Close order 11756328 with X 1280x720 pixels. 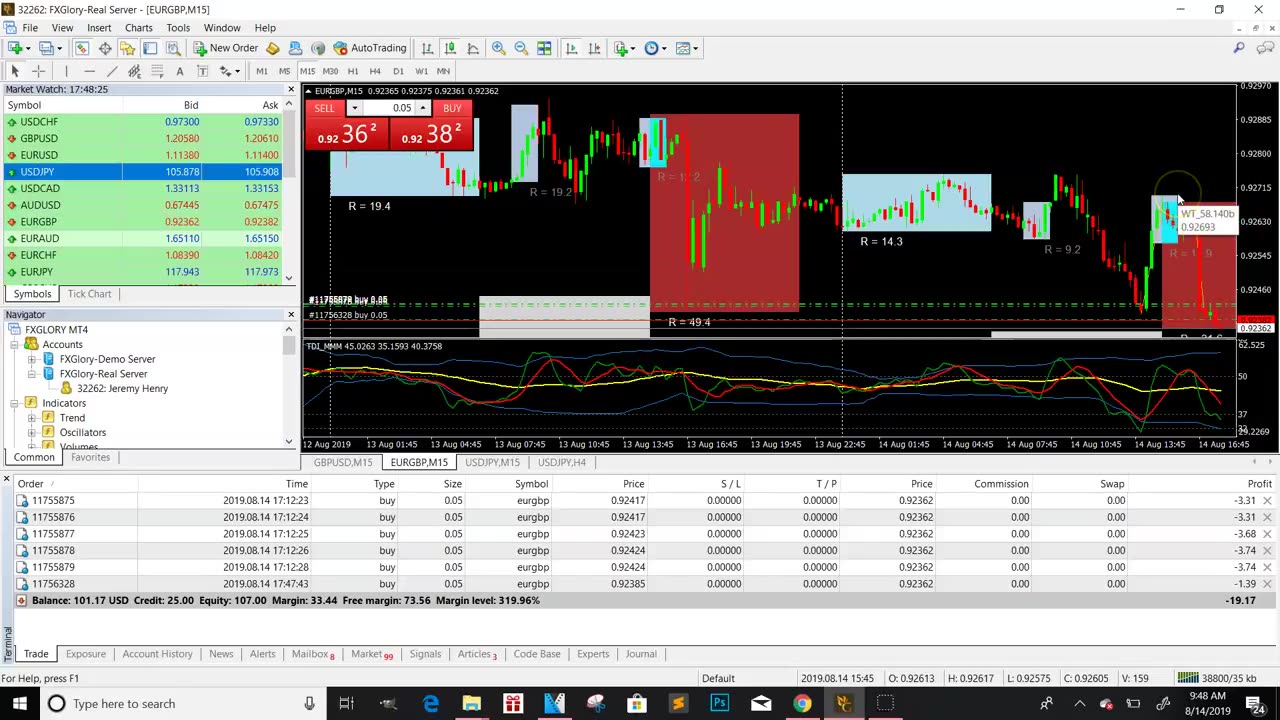[x=1267, y=584]
